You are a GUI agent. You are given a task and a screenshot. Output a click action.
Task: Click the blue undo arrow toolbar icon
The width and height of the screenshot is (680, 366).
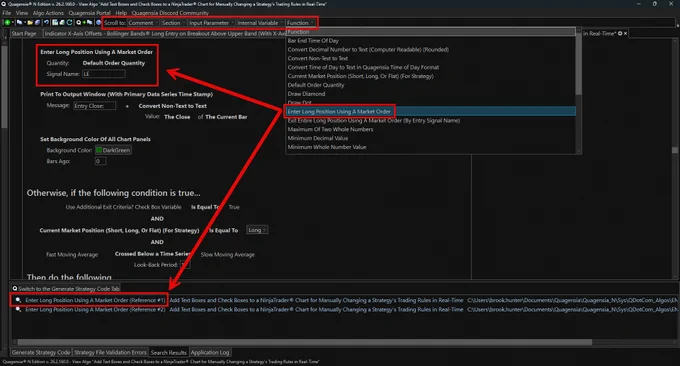click(46, 23)
